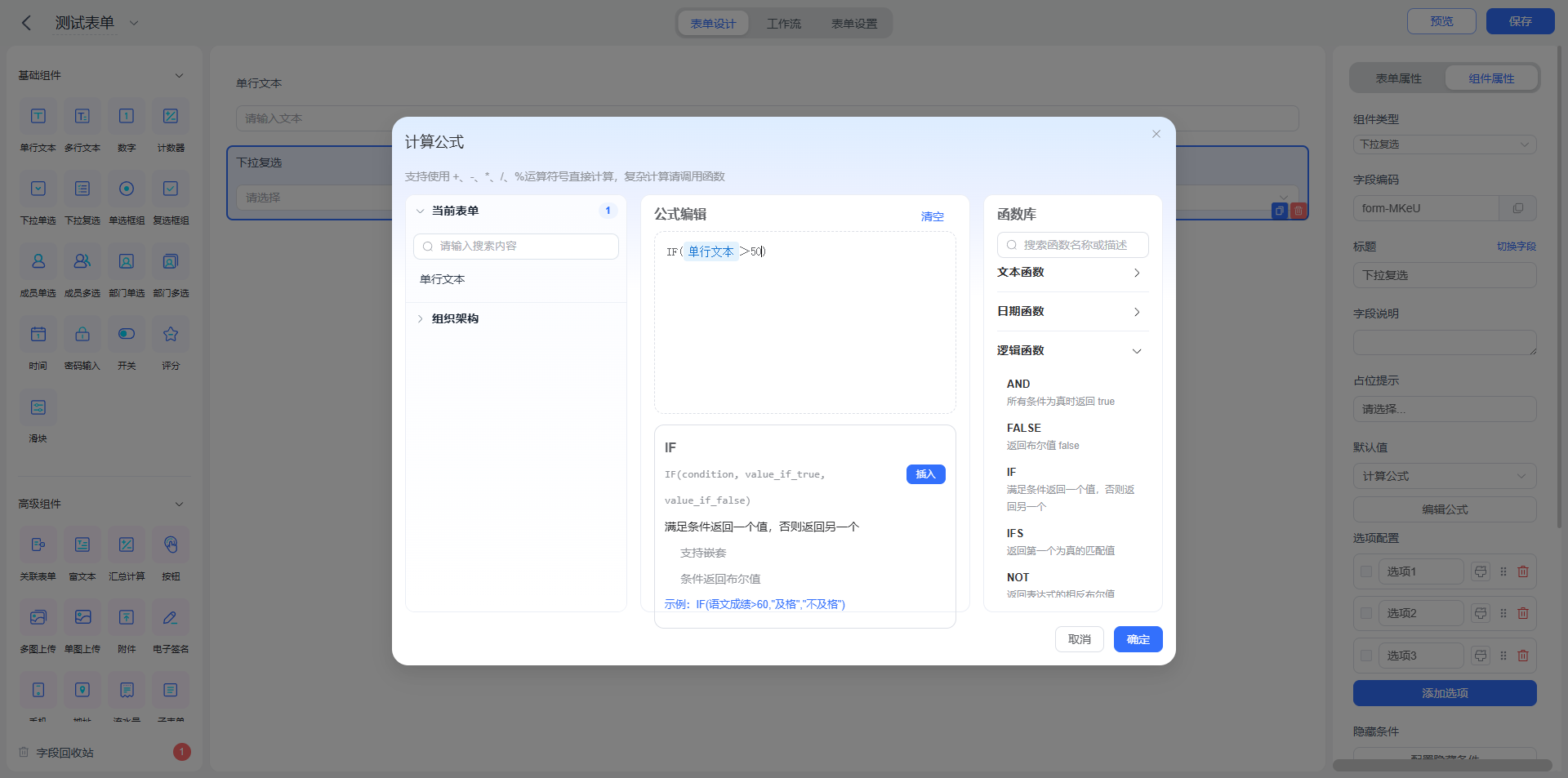Tick the 选项3 default checkbox
This screenshot has height=778, width=1568.
1366,656
